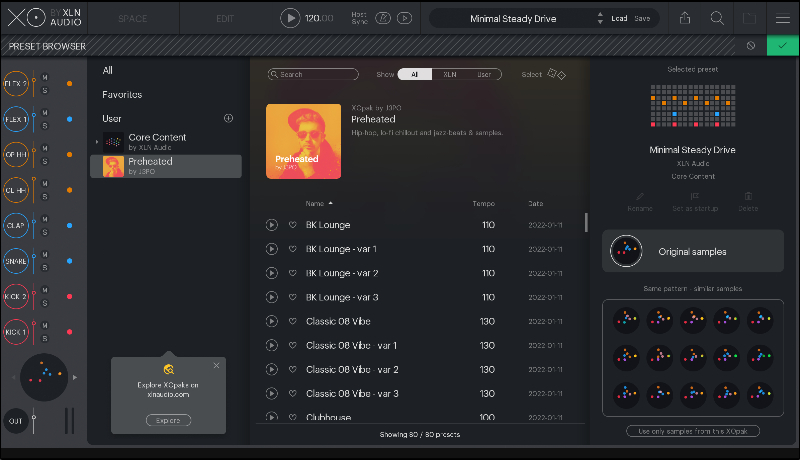Select the FLEX 1 channel circle
Viewport: 800px width, 460px height.
pos(16,119)
